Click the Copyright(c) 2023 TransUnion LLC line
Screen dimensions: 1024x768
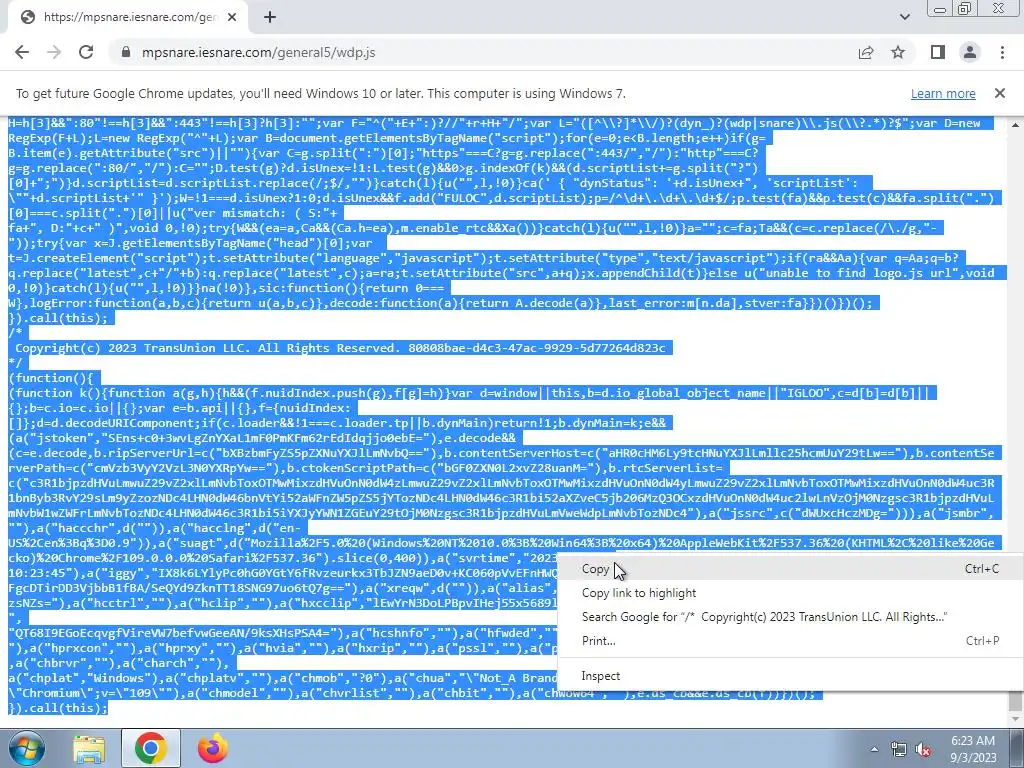tap(340, 348)
